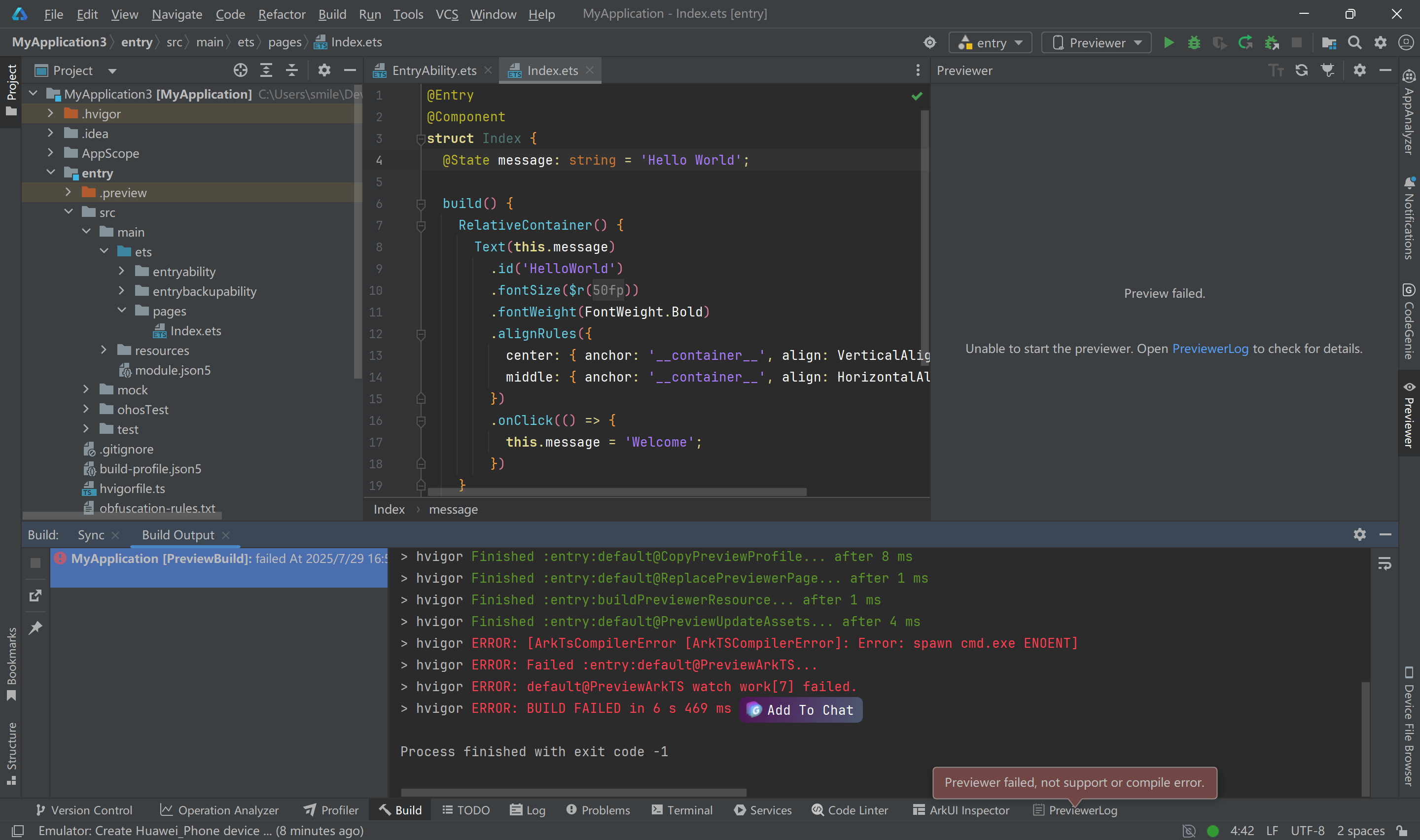1420x840 pixels.
Task: Toggle soft-wrap icon in Build Output
Action: (x=1384, y=563)
